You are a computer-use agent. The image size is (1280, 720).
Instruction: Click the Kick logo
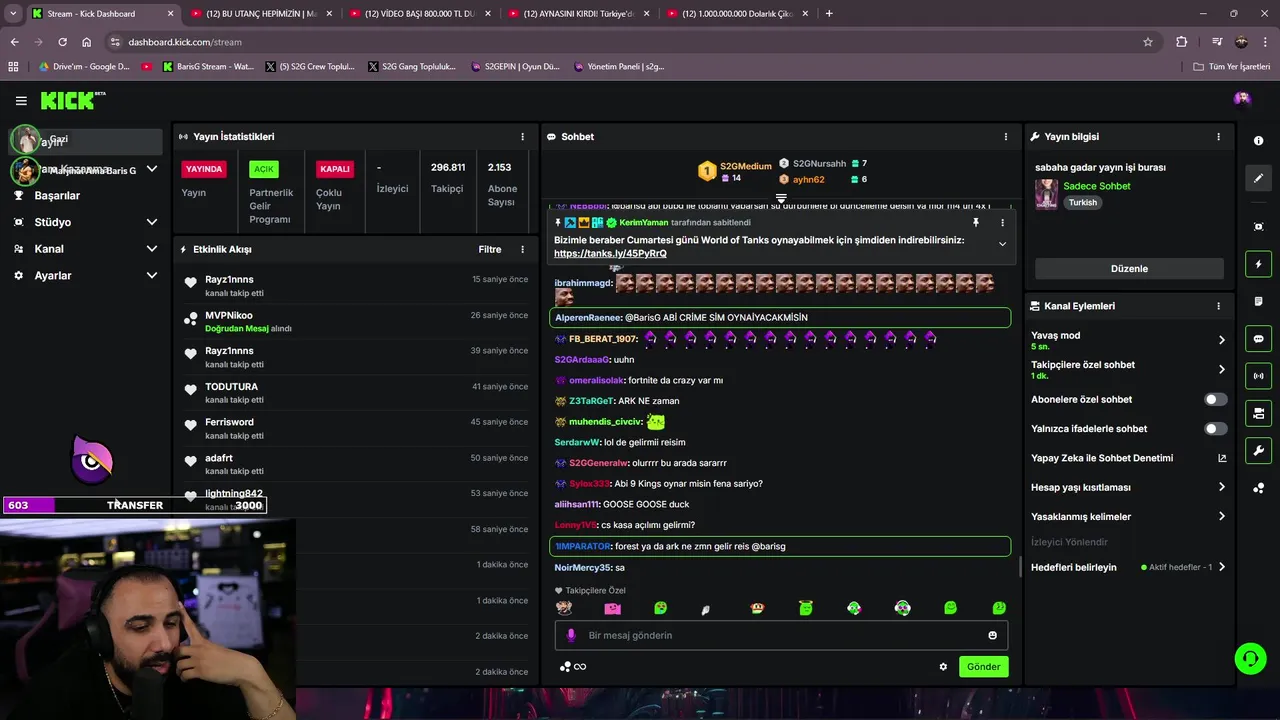[x=72, y=100]
